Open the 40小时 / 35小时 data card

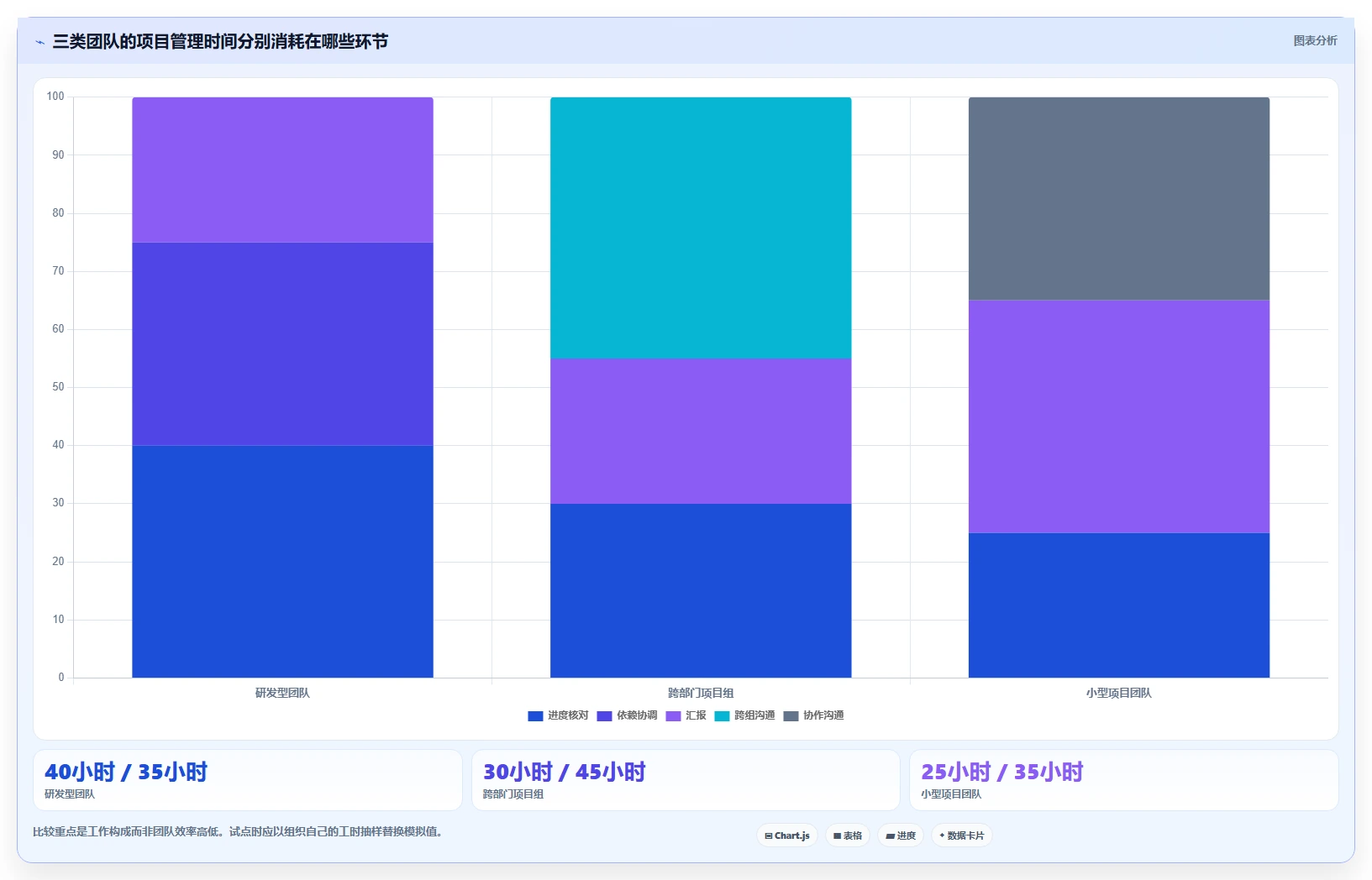[248, 780]
